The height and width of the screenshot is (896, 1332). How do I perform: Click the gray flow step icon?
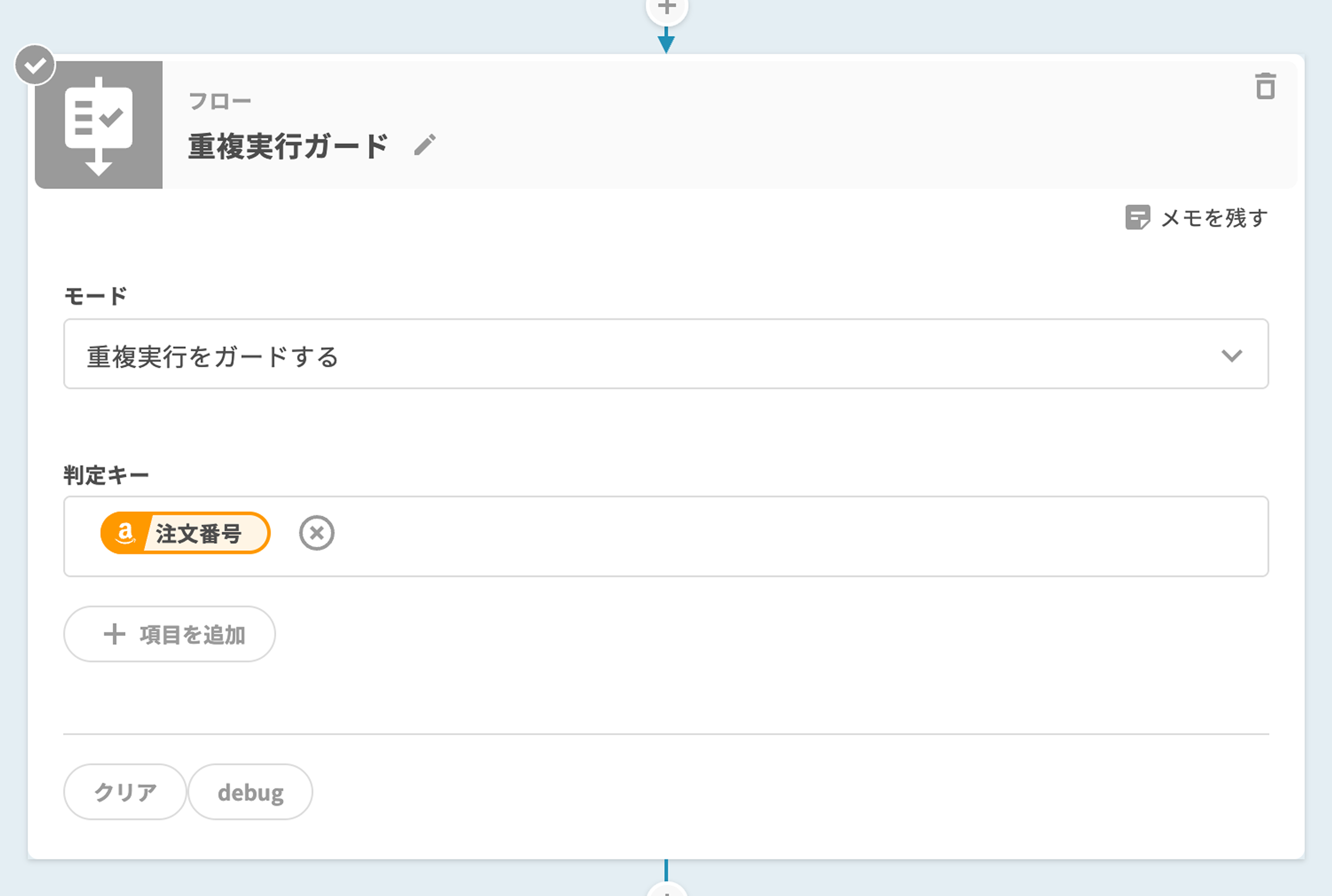99,125
